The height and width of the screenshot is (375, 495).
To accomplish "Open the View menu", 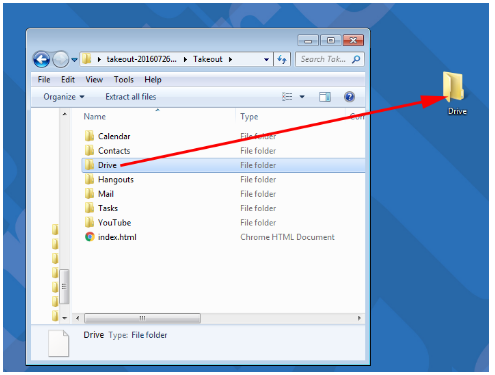I will click(x=94, y=80).
